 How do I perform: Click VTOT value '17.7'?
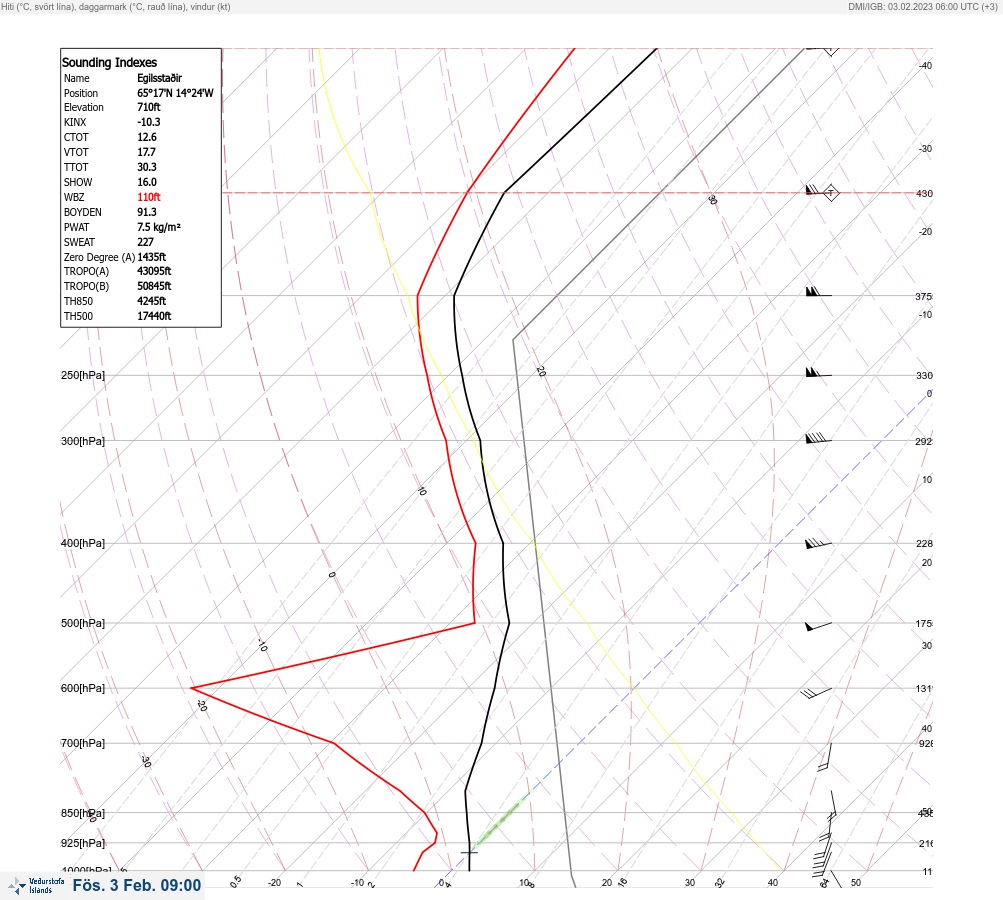[146, 152]
